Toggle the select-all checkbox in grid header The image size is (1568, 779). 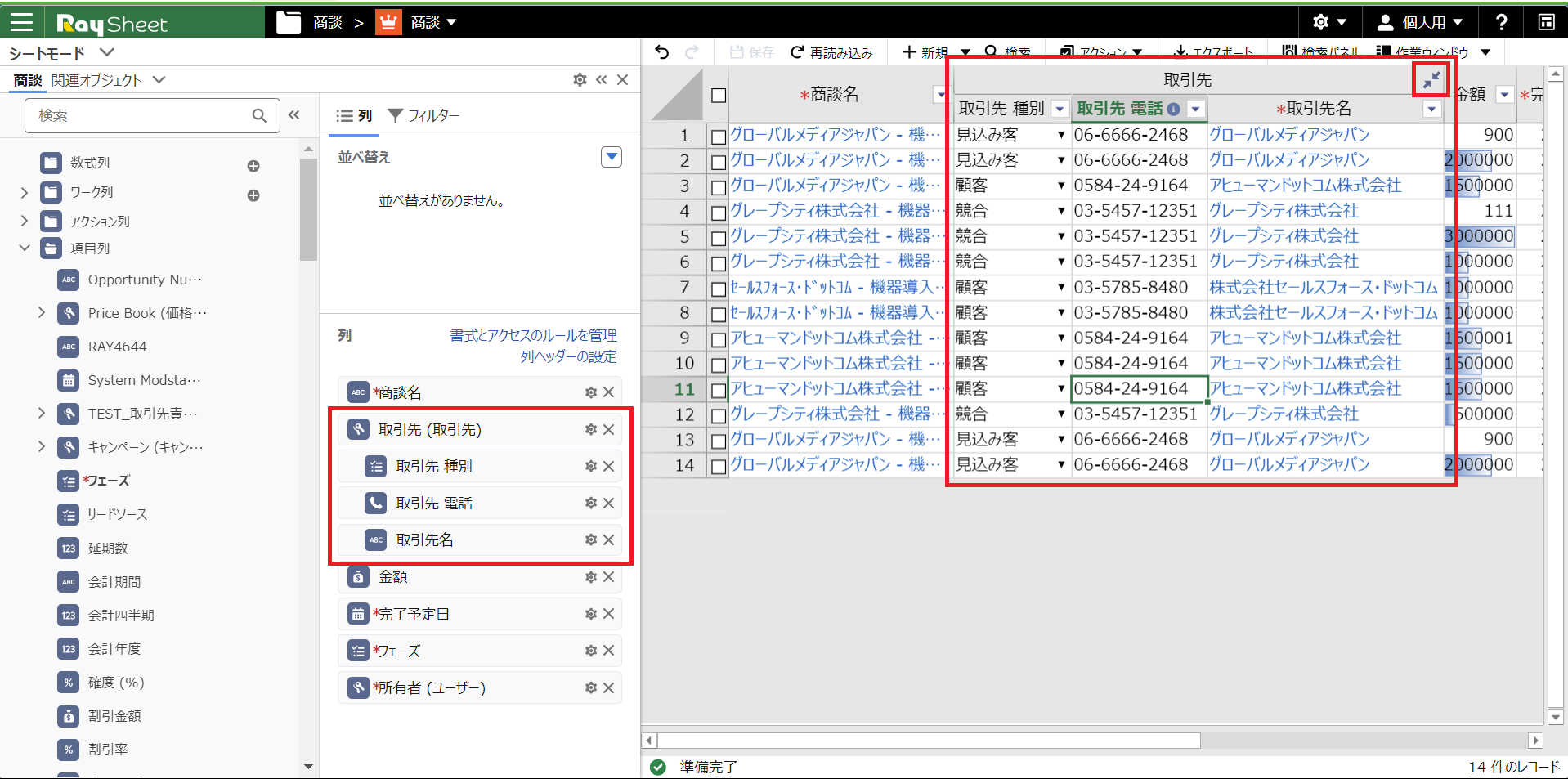click(719, 96)
